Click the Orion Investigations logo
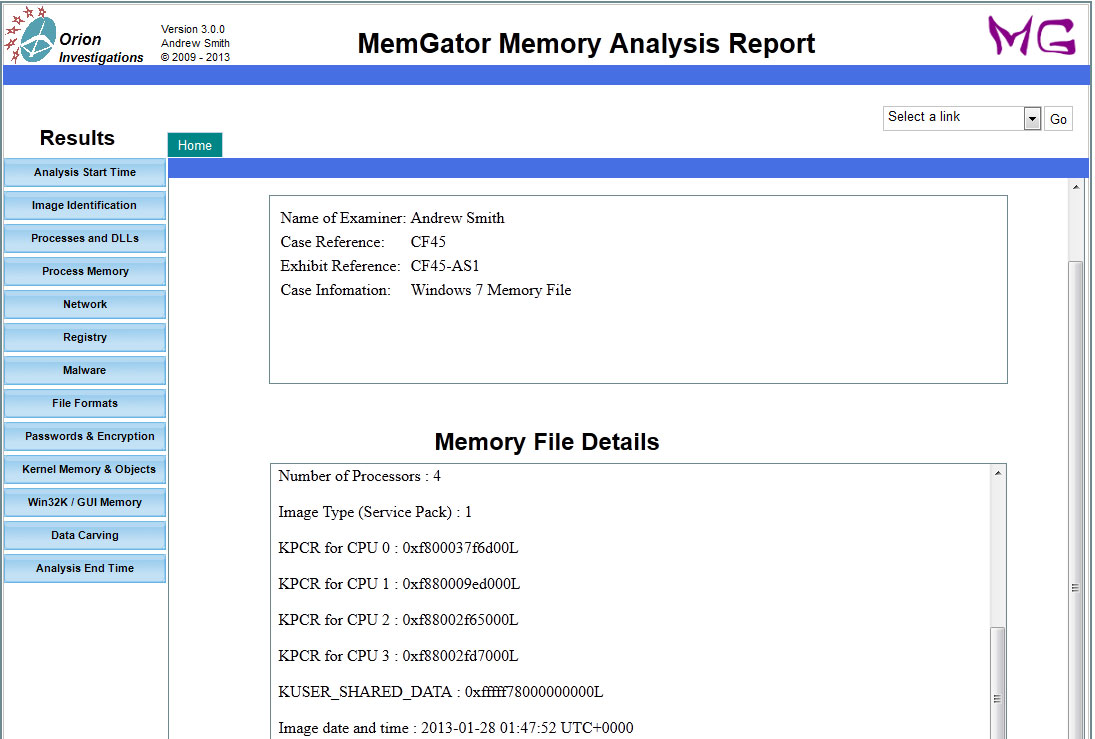This screenshot has width=1095, height=739. (74, 36)
